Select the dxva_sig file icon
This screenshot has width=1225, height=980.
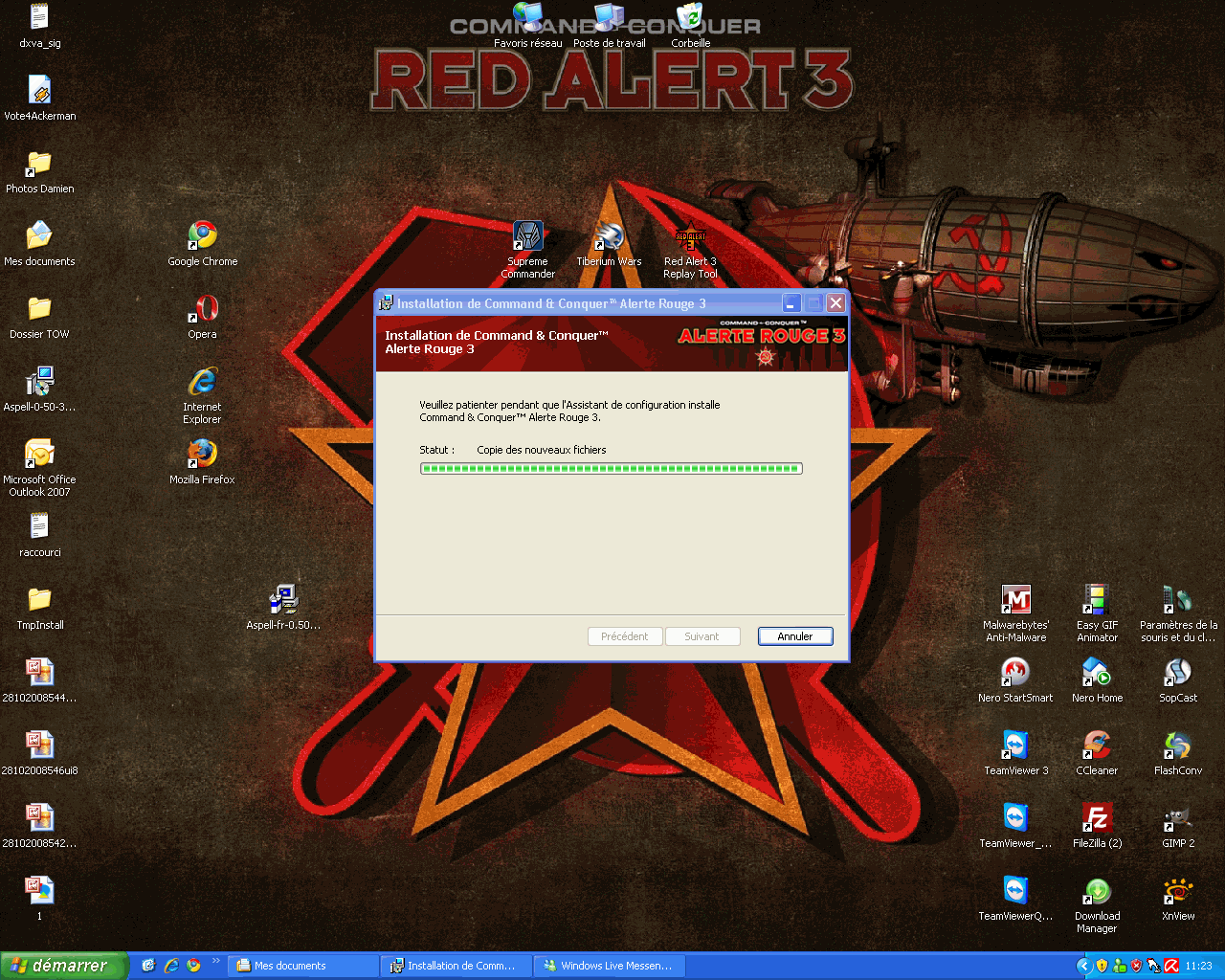pyautogui.click(x=39, y=26)
